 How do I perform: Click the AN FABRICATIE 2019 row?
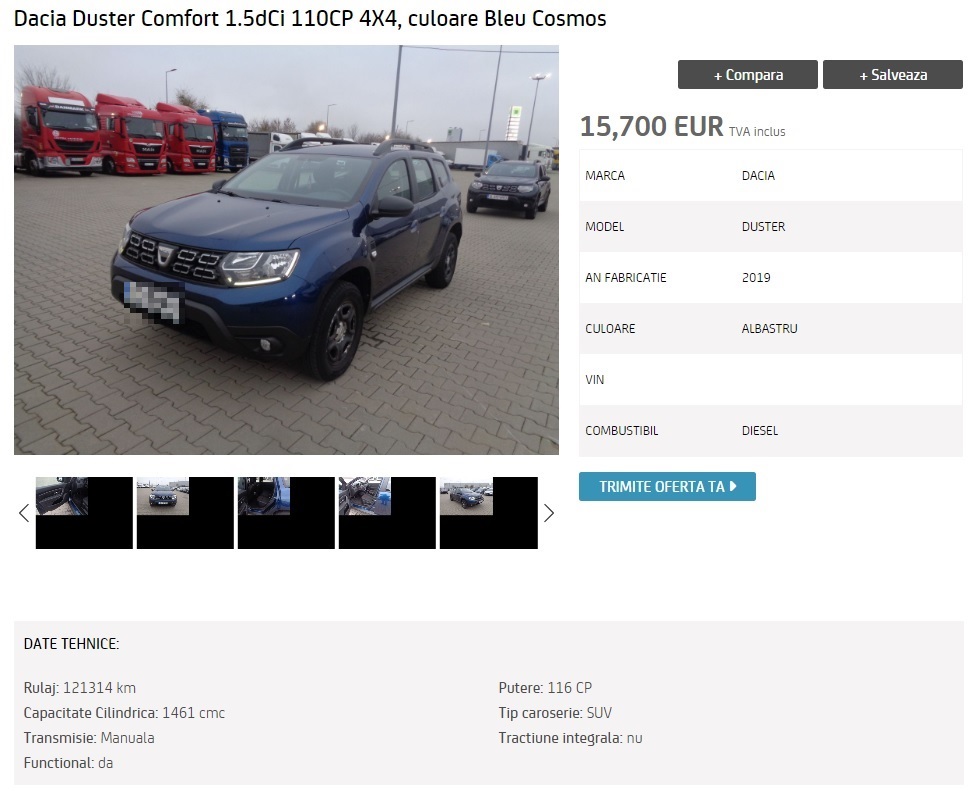771,278
